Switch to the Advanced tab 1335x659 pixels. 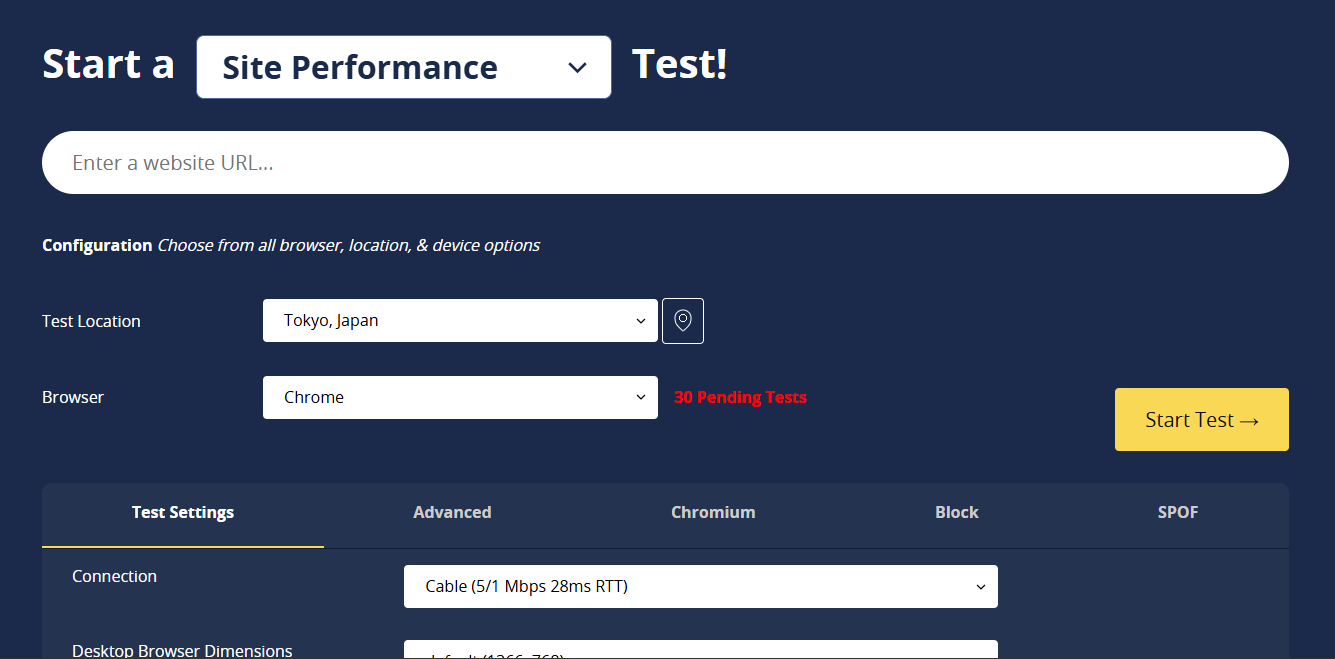pyautogui.click(x=452, y=513)
